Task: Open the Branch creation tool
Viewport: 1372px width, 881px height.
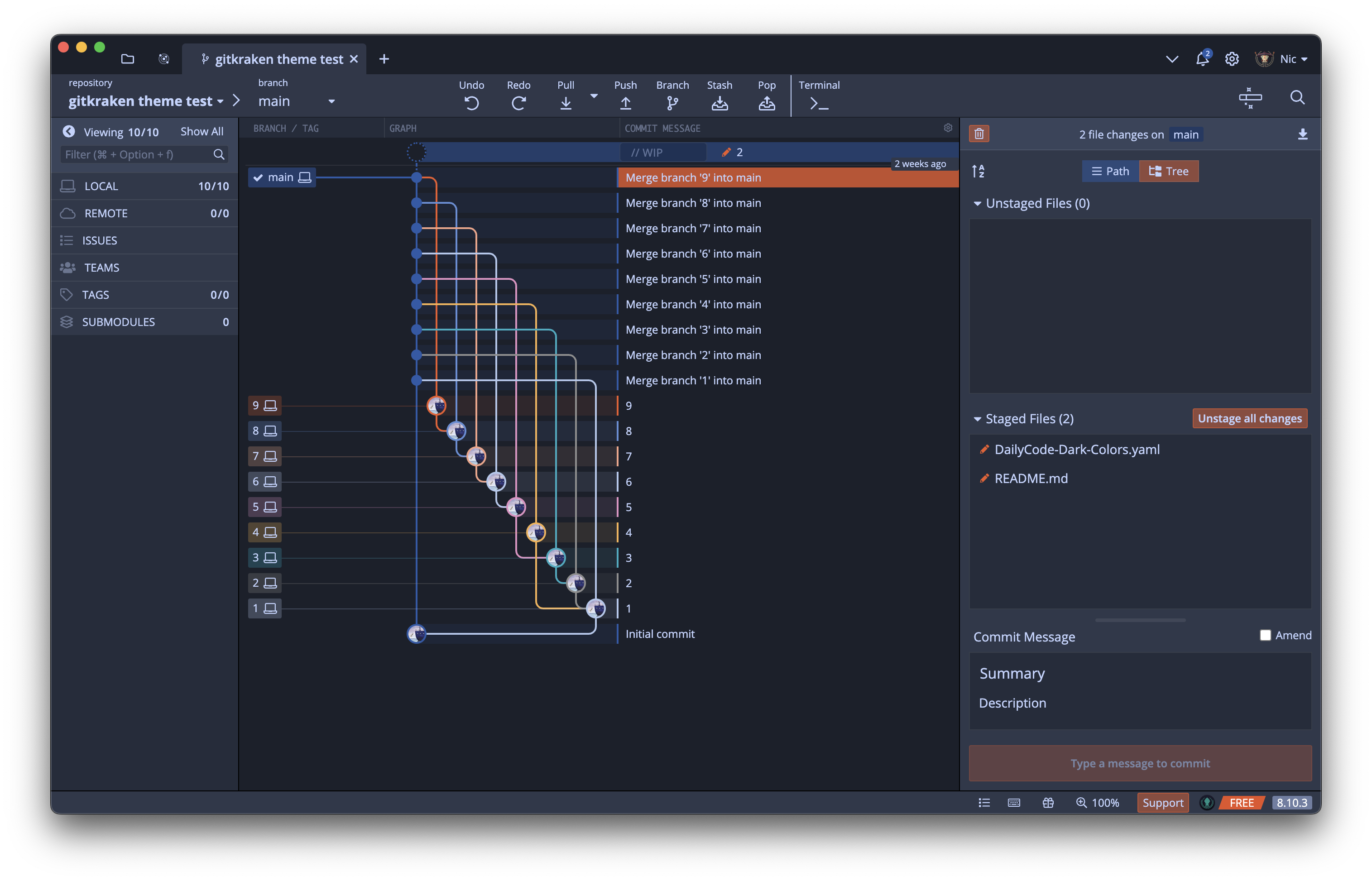Action: click(x=672, y=103)
